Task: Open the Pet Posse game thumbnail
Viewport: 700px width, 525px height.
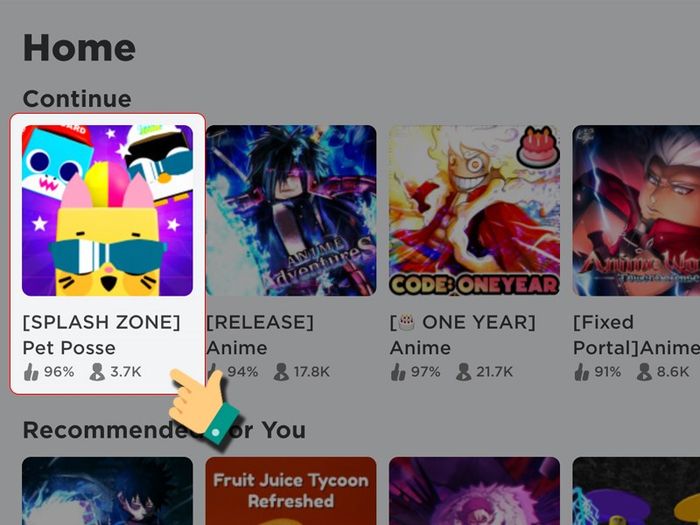Action: (x=108, y=210)
